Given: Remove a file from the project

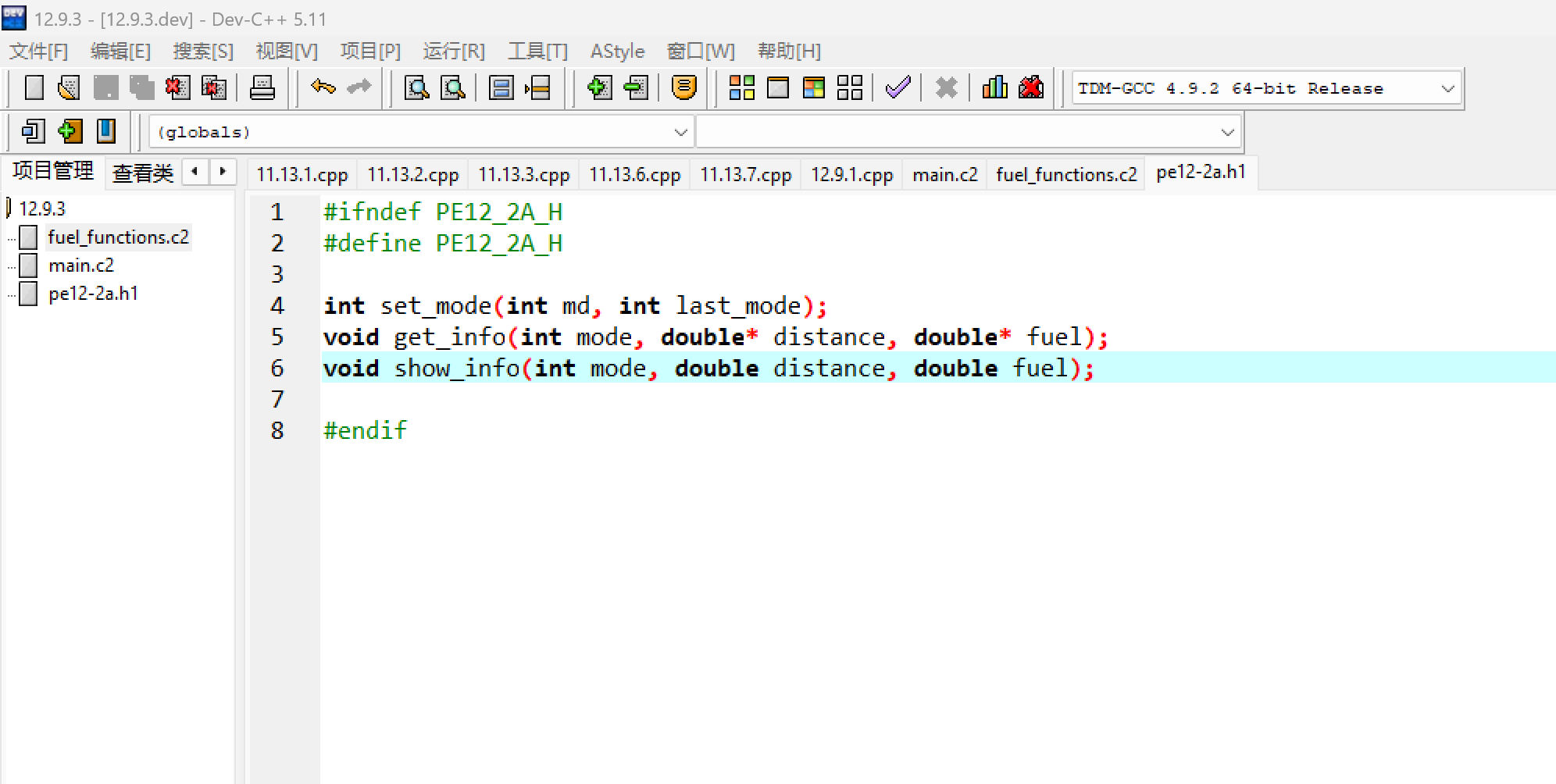Looking at the screenshot, I should (x=636, y=87).
